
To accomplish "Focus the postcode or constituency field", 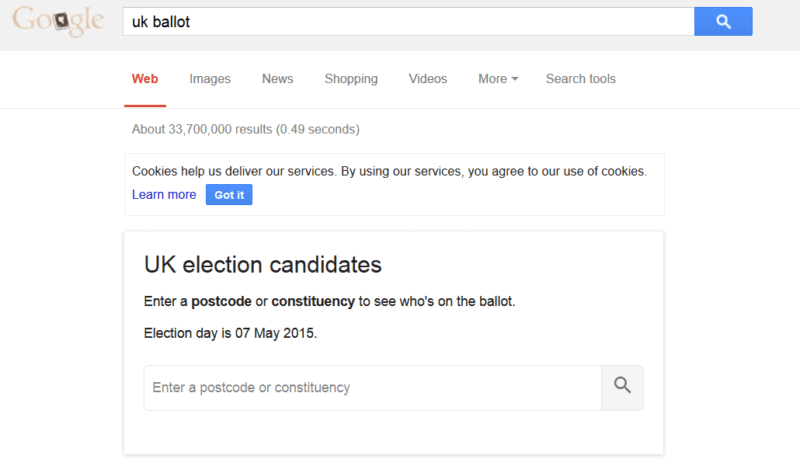I will point(370,387).
